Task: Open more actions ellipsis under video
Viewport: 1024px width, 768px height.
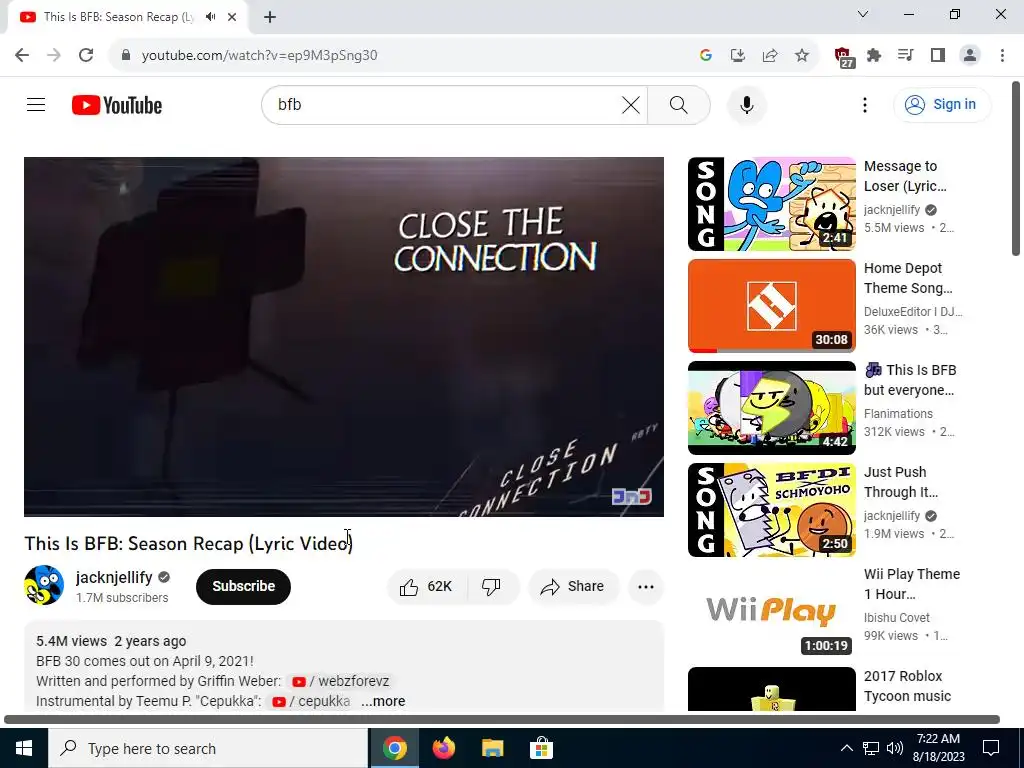Action: 645,586
